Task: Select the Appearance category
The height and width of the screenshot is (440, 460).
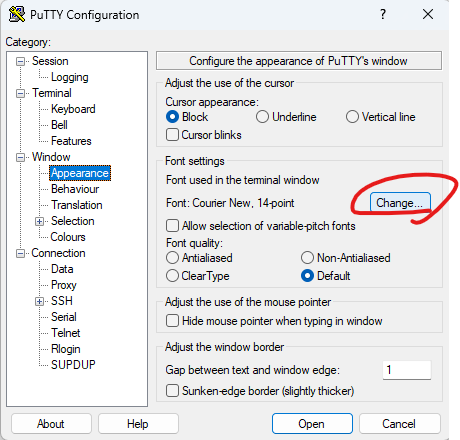Action: coord(80,173)
